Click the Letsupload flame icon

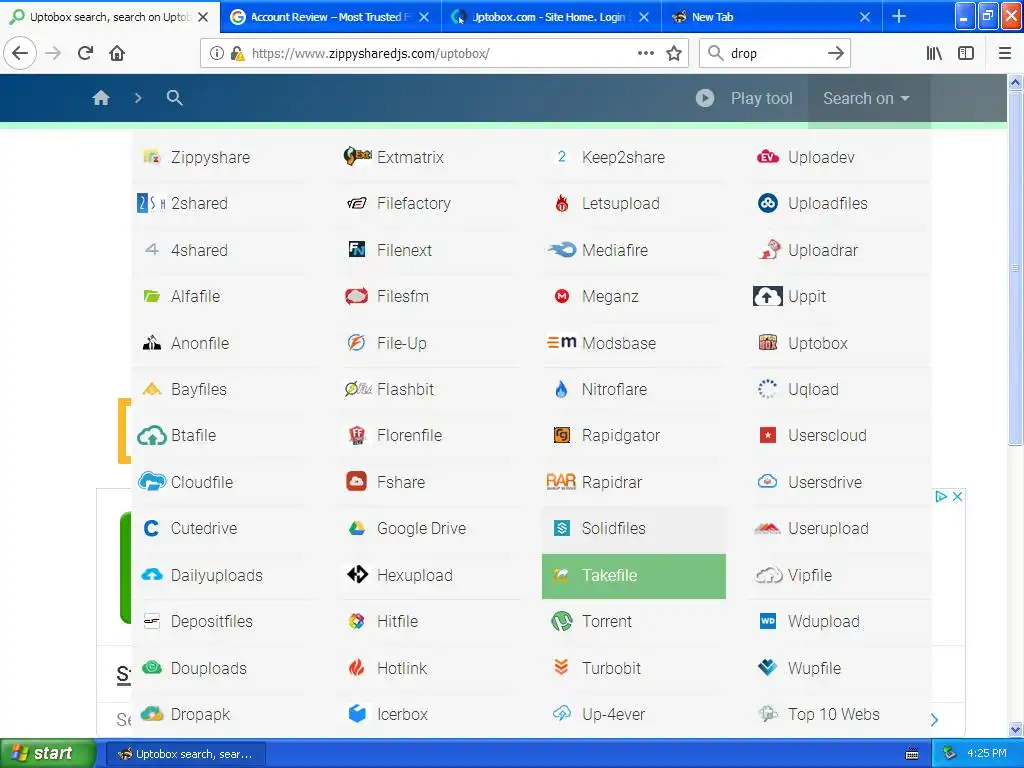point(562,204)
